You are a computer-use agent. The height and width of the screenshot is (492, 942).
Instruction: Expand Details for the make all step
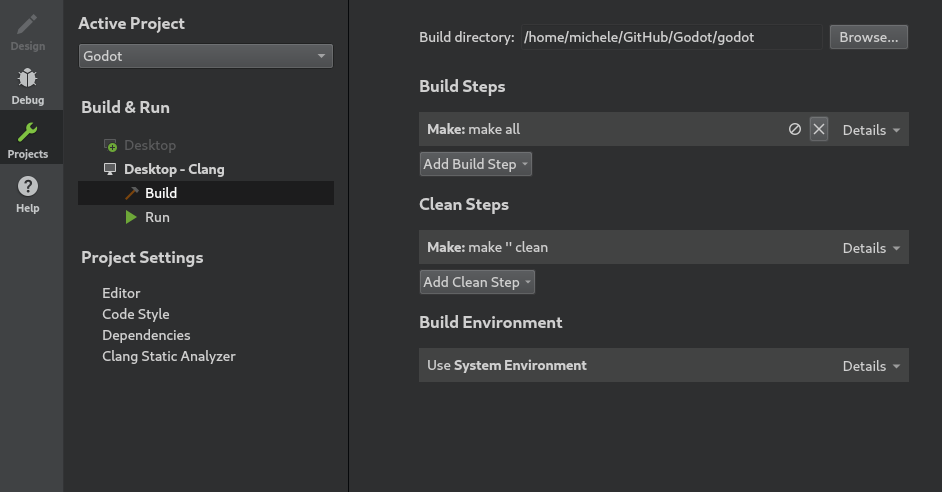(870, 130)
